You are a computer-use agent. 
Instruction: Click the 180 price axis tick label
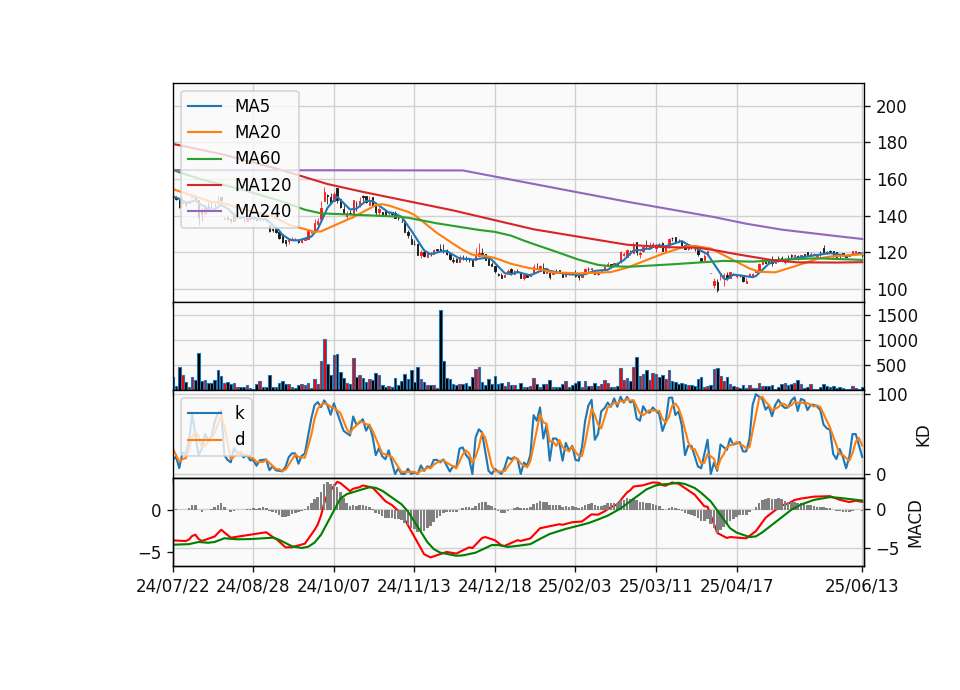891,143
